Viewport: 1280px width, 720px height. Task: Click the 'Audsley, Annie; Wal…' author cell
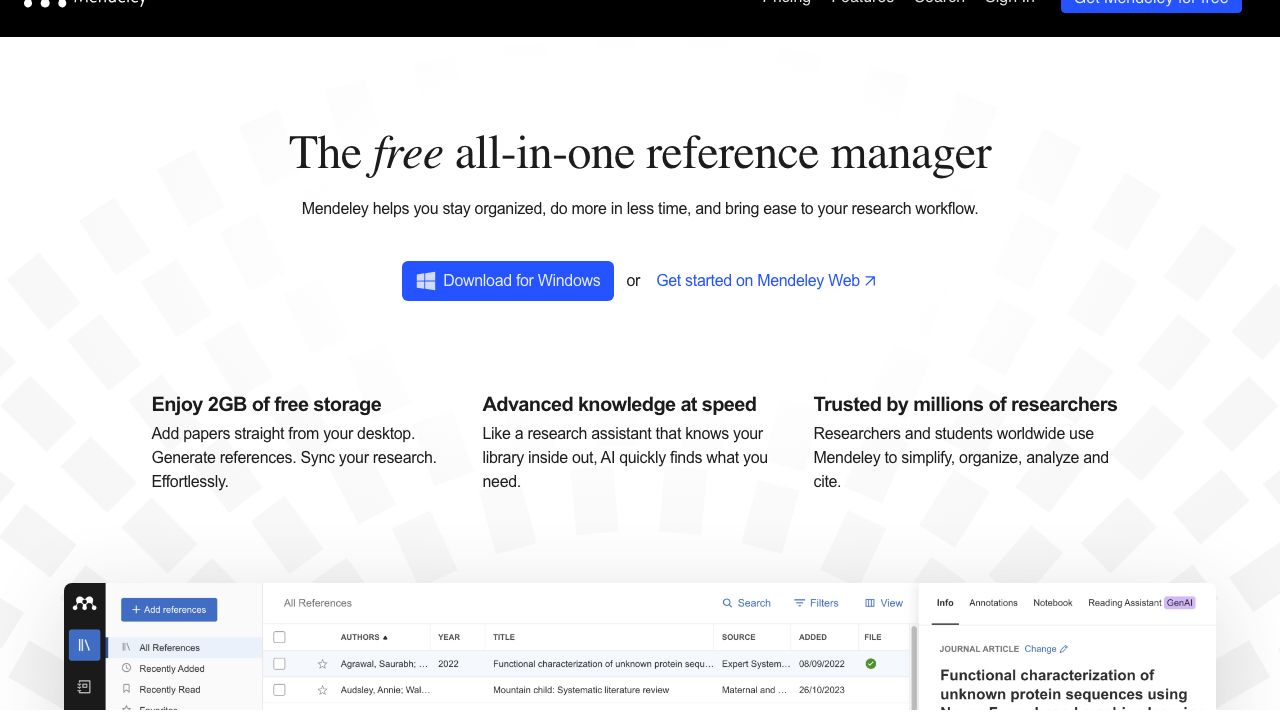tap(384, 690)
